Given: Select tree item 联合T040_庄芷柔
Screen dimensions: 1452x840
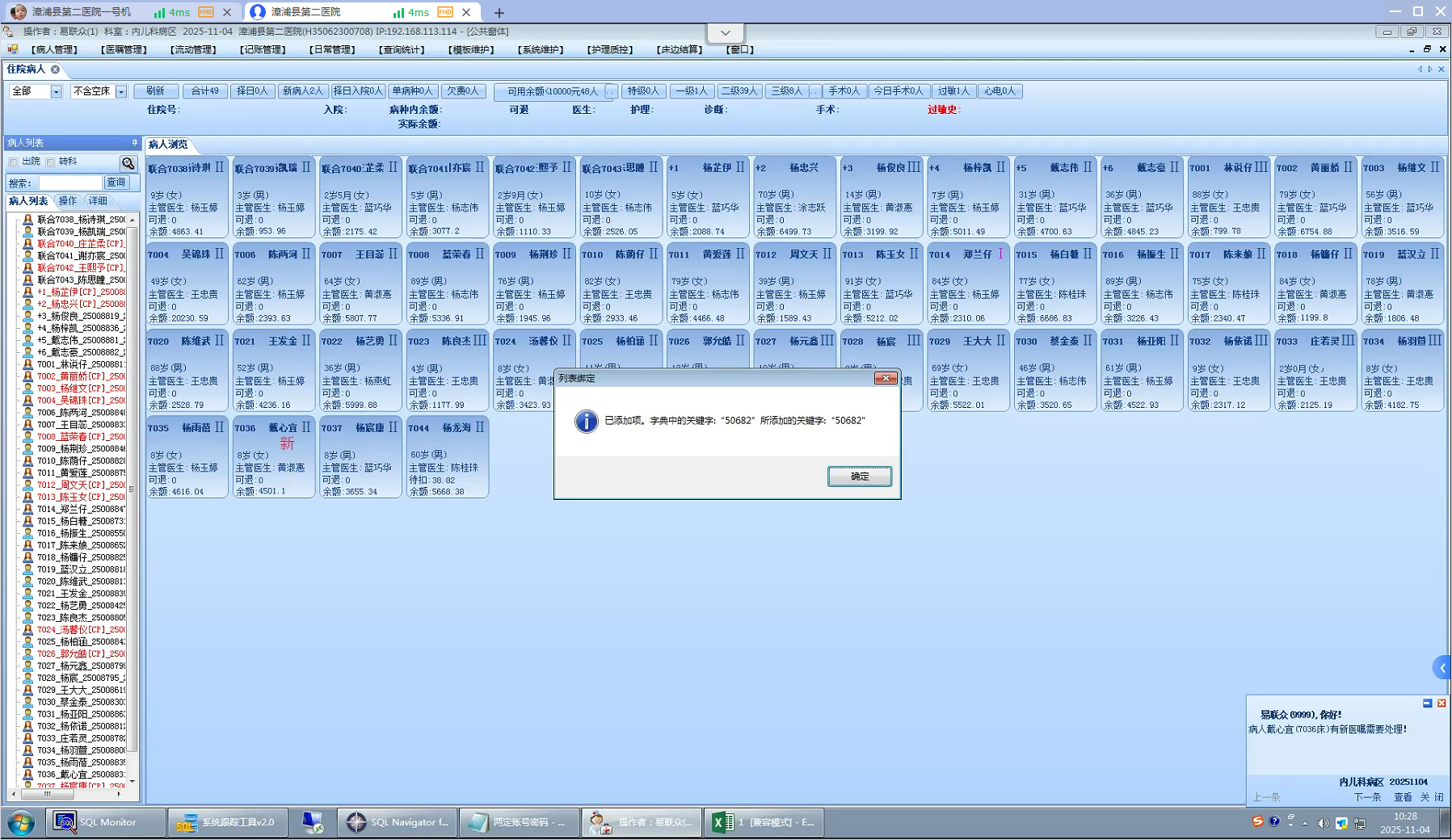Looking at the screenshot, I should (x=81, y=244).
